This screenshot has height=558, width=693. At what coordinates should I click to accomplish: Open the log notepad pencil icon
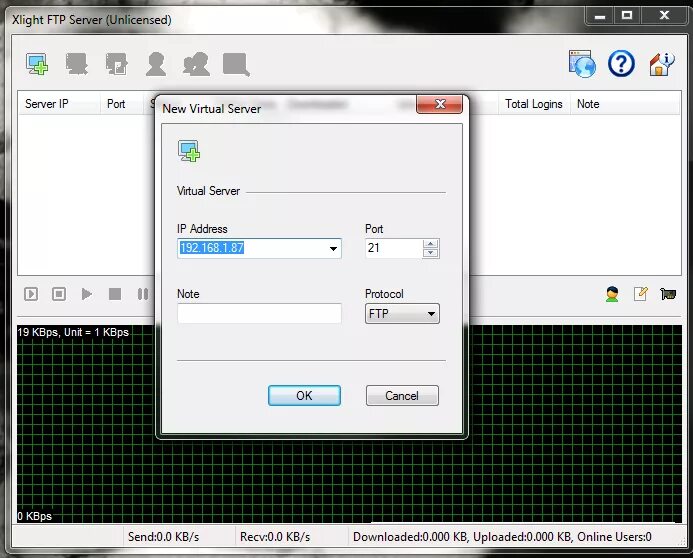click(640, 293)
